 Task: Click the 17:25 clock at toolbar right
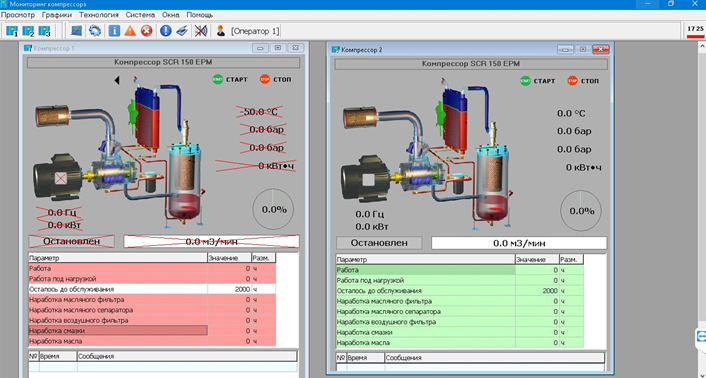[695, 29]
